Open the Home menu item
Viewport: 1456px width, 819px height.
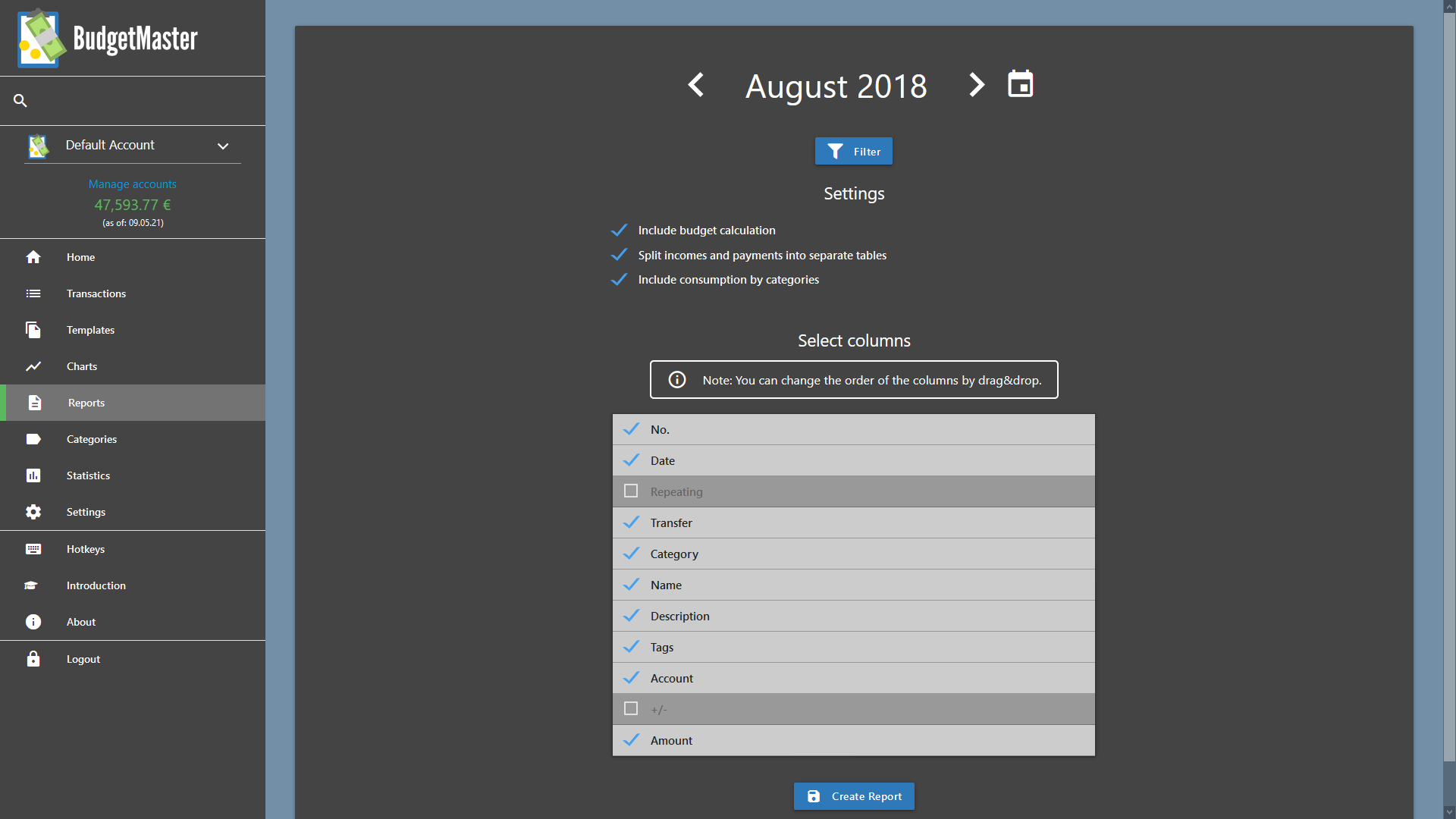tap(133, 257)
